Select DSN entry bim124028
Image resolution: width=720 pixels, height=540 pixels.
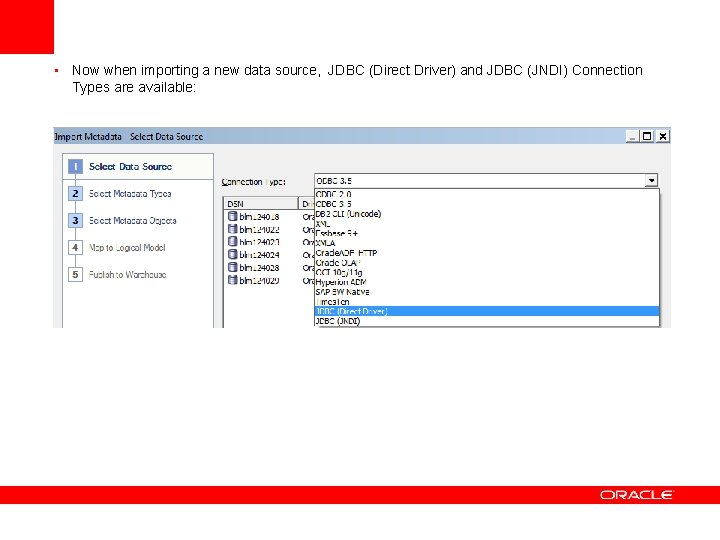tap(259, 268)
